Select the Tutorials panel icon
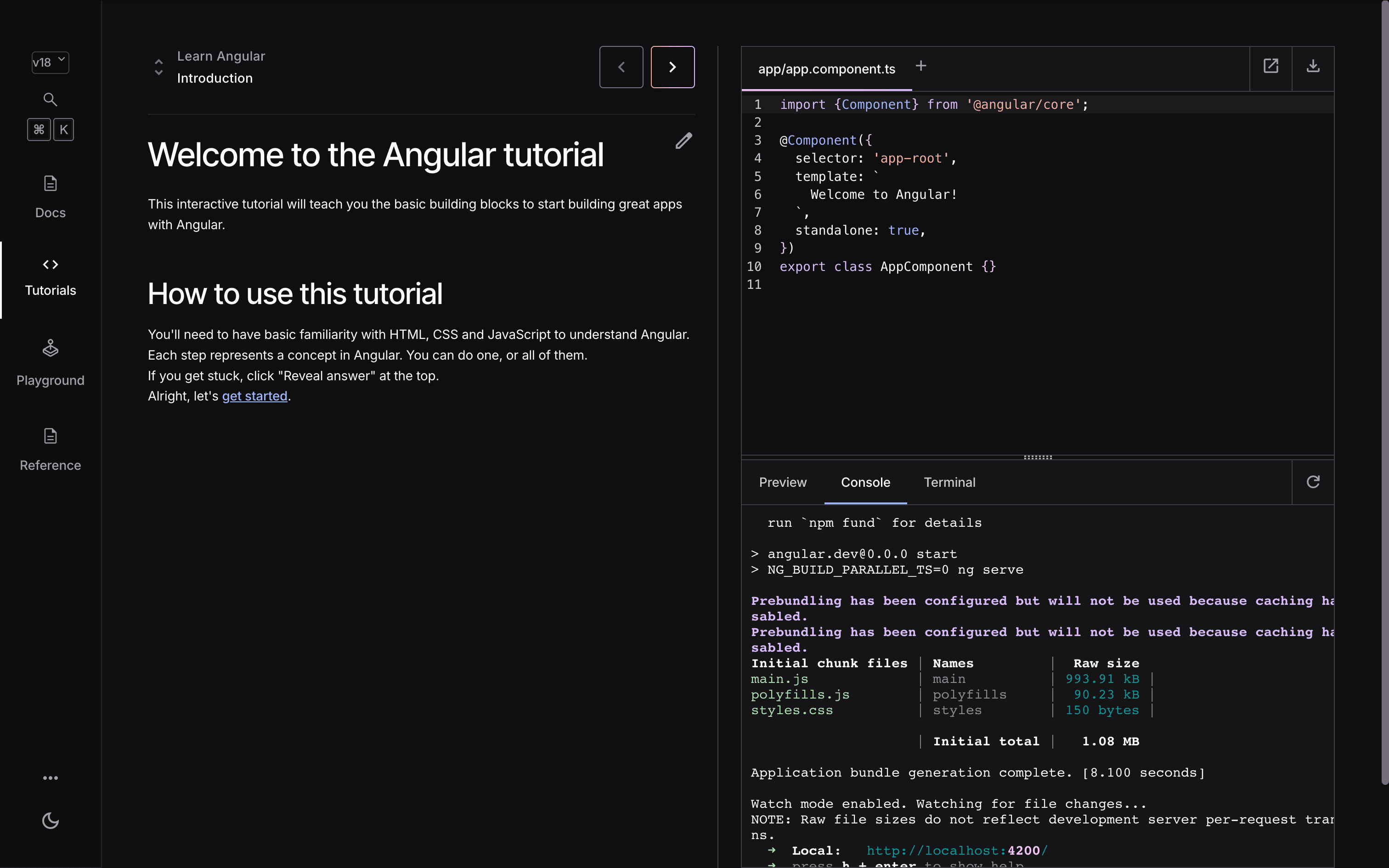Image resolution: width=1389 pixels, height=868 pixels. point(50,264)
